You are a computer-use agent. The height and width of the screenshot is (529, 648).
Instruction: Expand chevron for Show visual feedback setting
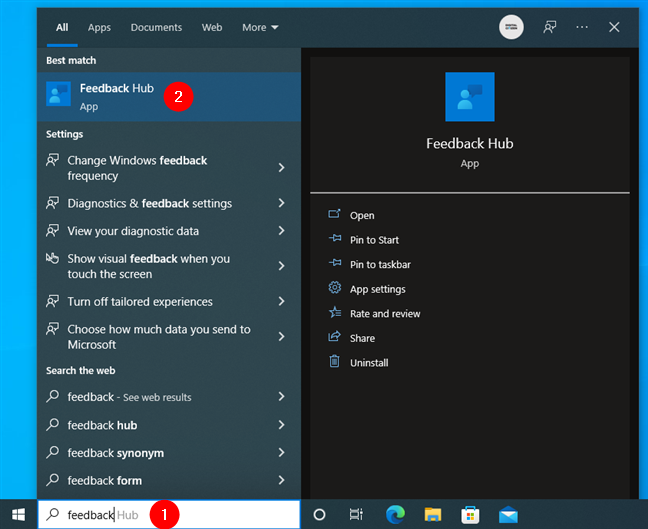tap(281, 266)
